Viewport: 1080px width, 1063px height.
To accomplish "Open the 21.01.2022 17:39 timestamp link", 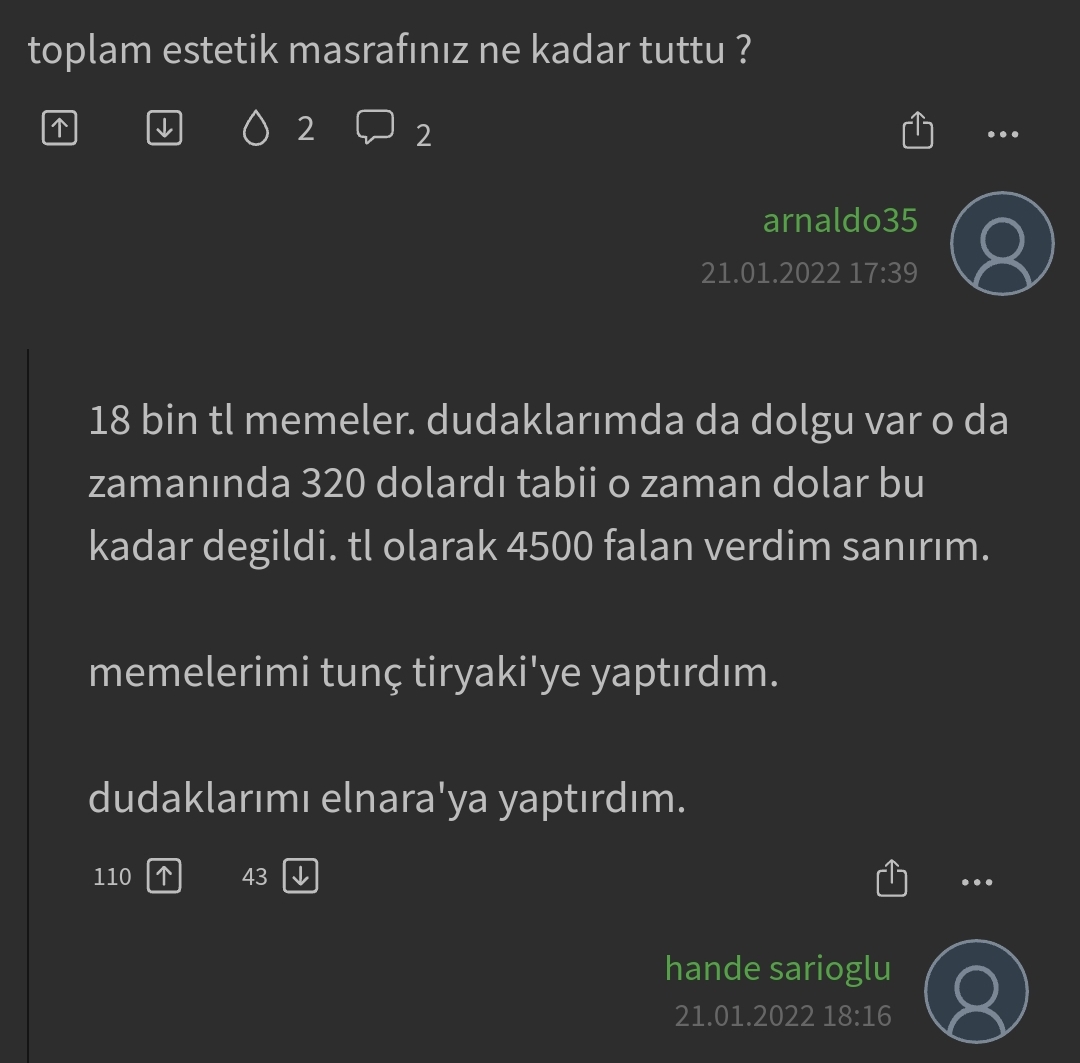I will point(808,273).
